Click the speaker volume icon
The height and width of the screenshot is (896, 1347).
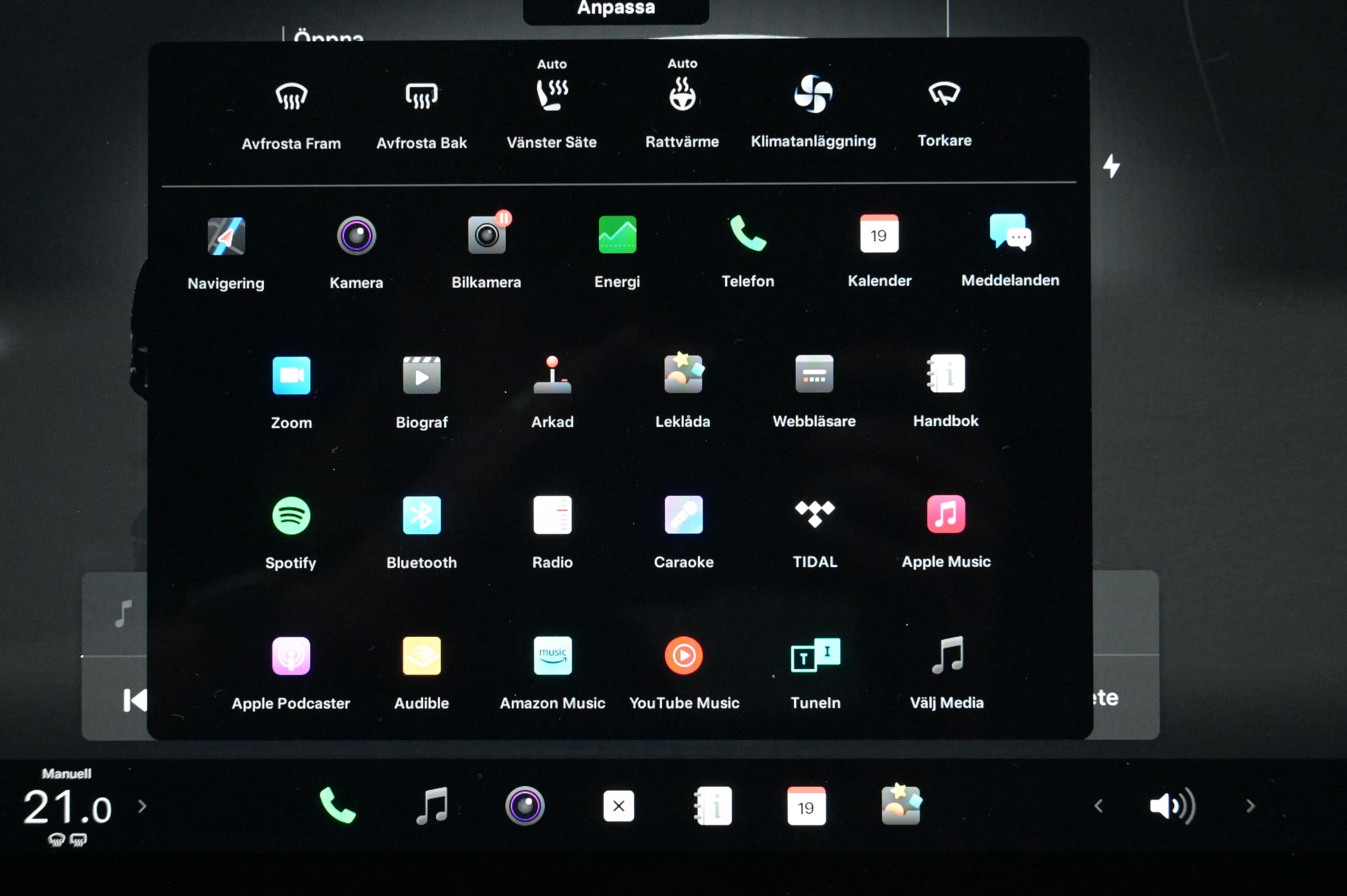[1171, 805]
